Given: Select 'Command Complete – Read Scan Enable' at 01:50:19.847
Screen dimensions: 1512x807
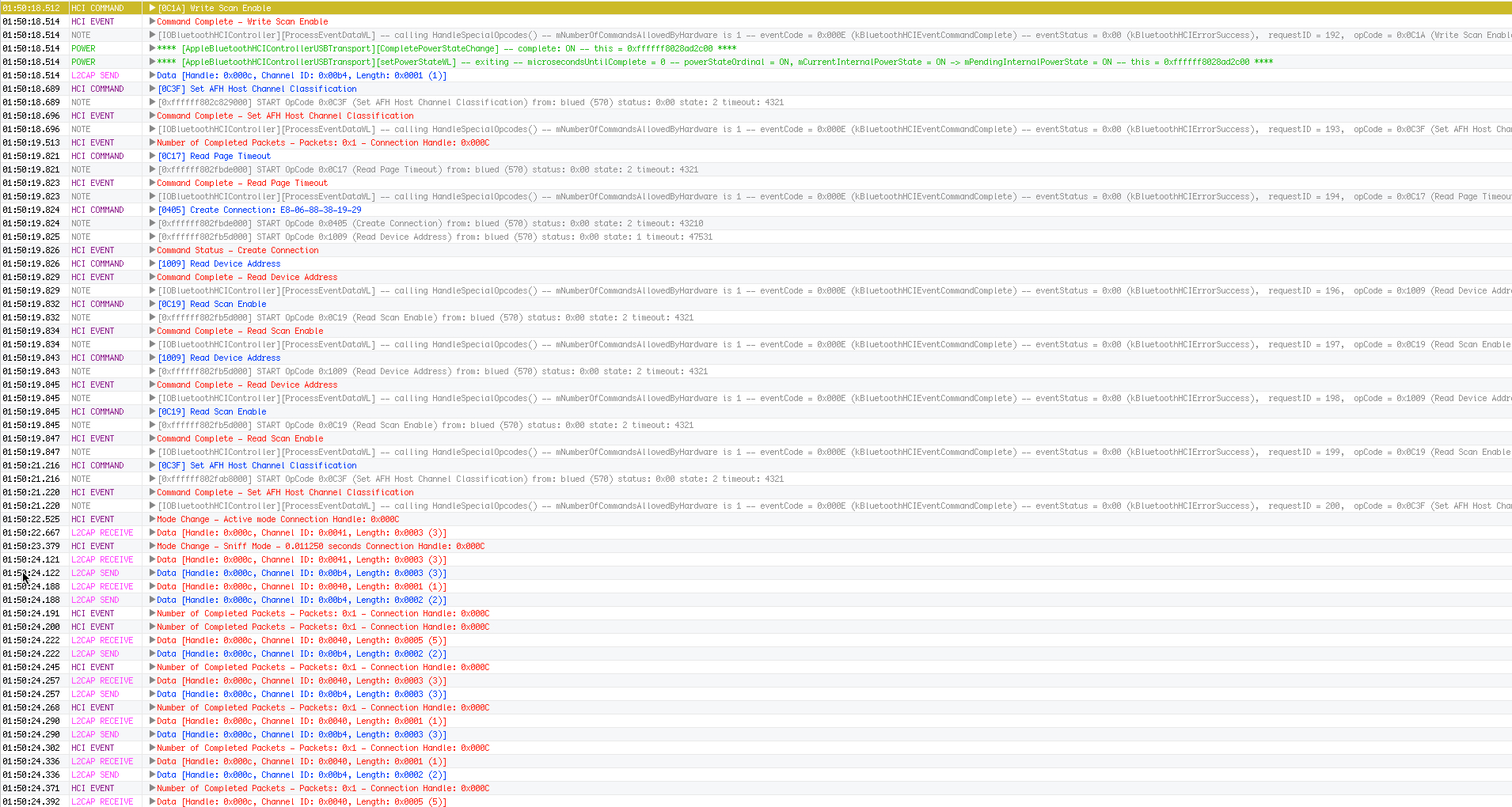Looking at the screenshot, I should [240, 438].
